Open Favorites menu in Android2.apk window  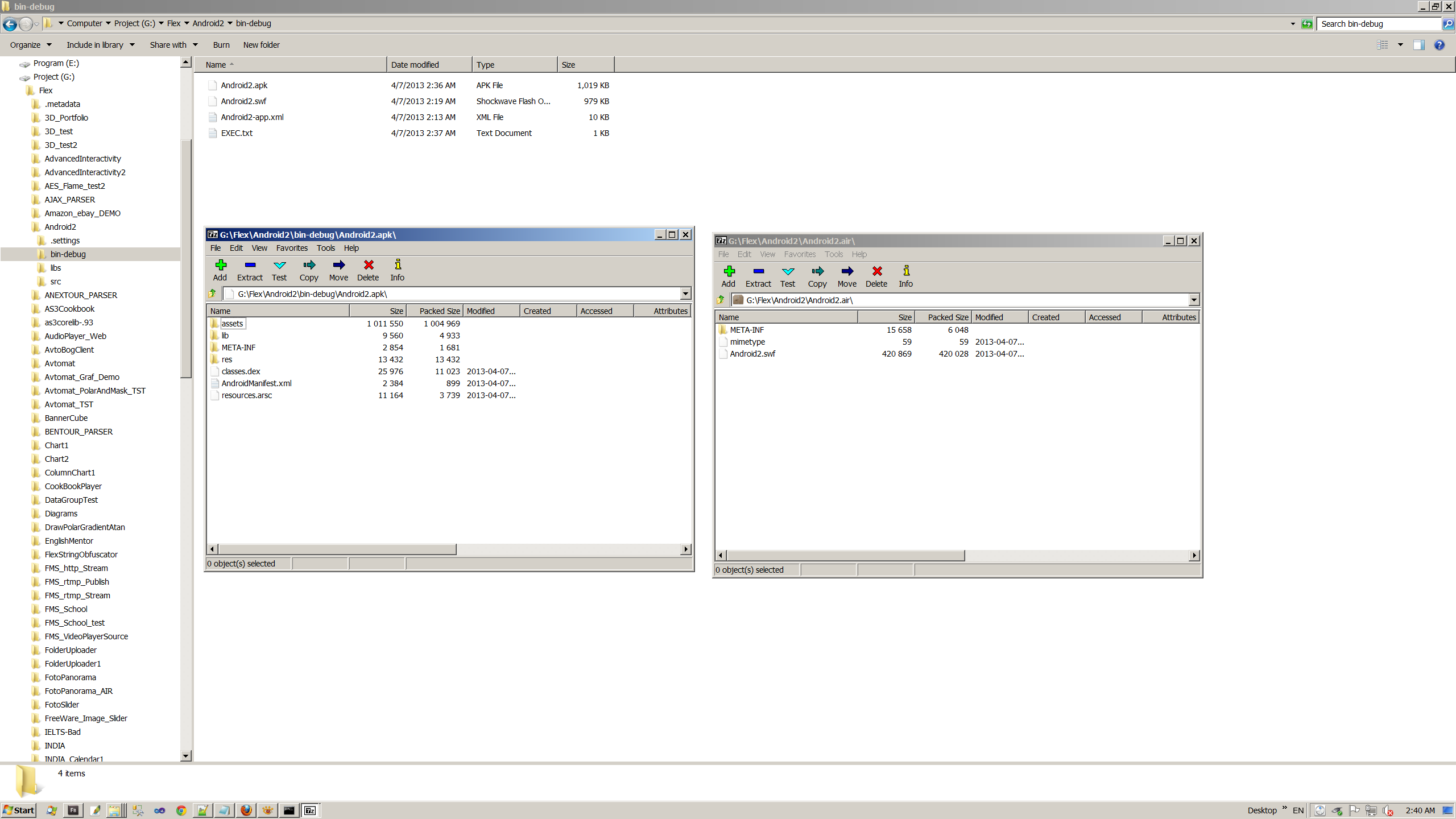pos(292,248)
